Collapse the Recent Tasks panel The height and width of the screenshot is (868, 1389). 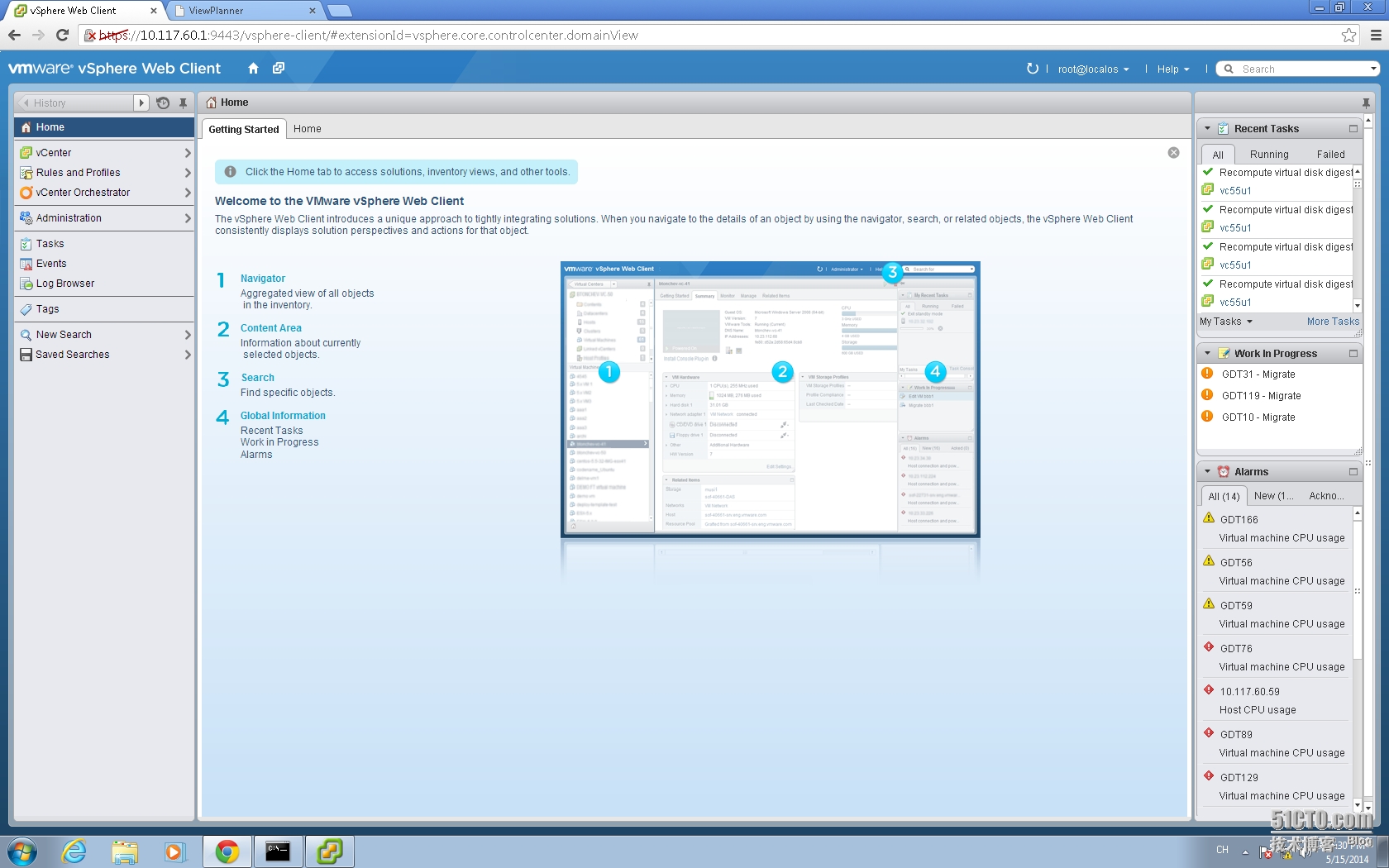point(1208,129)
